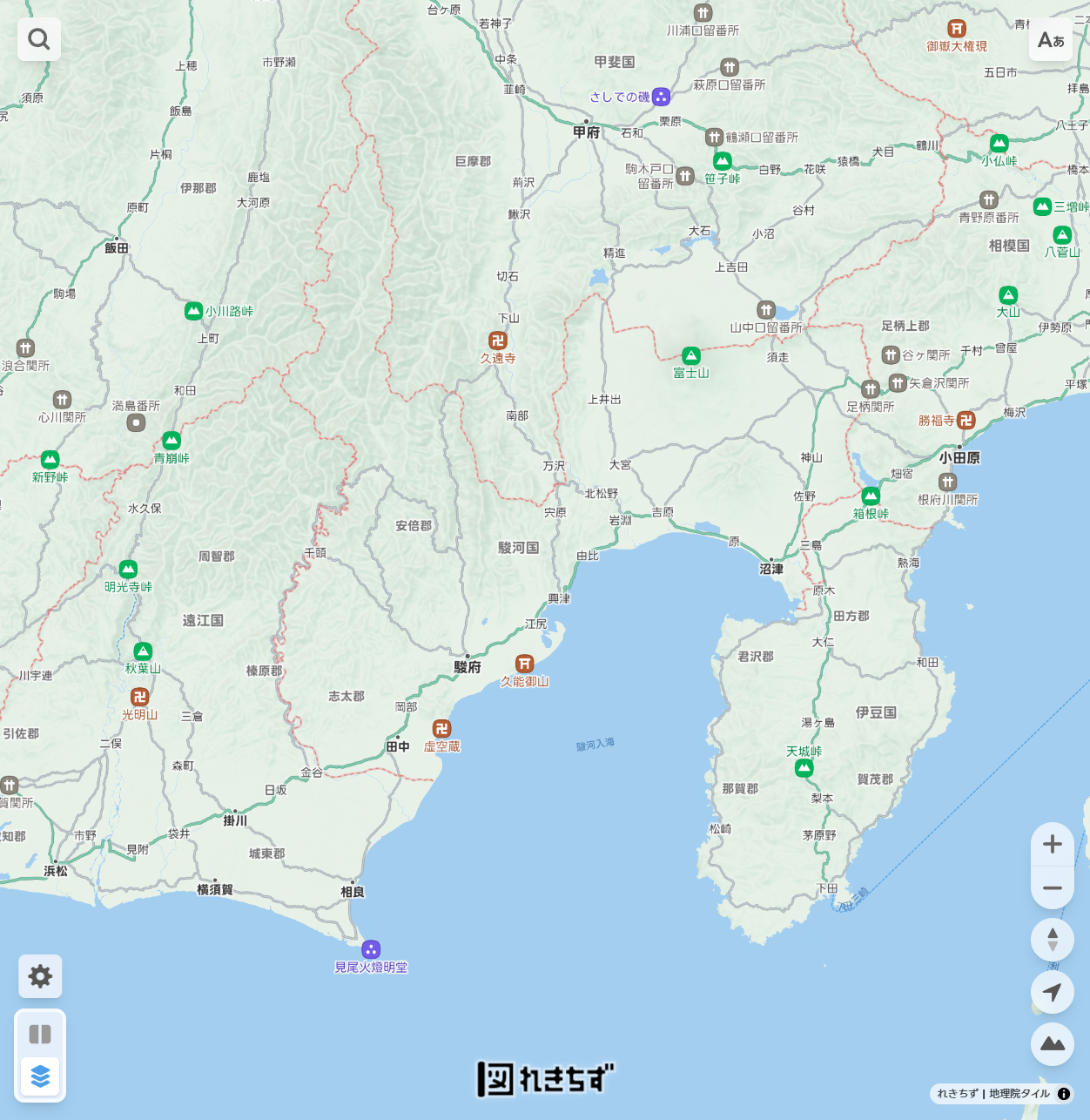
Task: Zoom in with the plus button
Action: 1052,844
